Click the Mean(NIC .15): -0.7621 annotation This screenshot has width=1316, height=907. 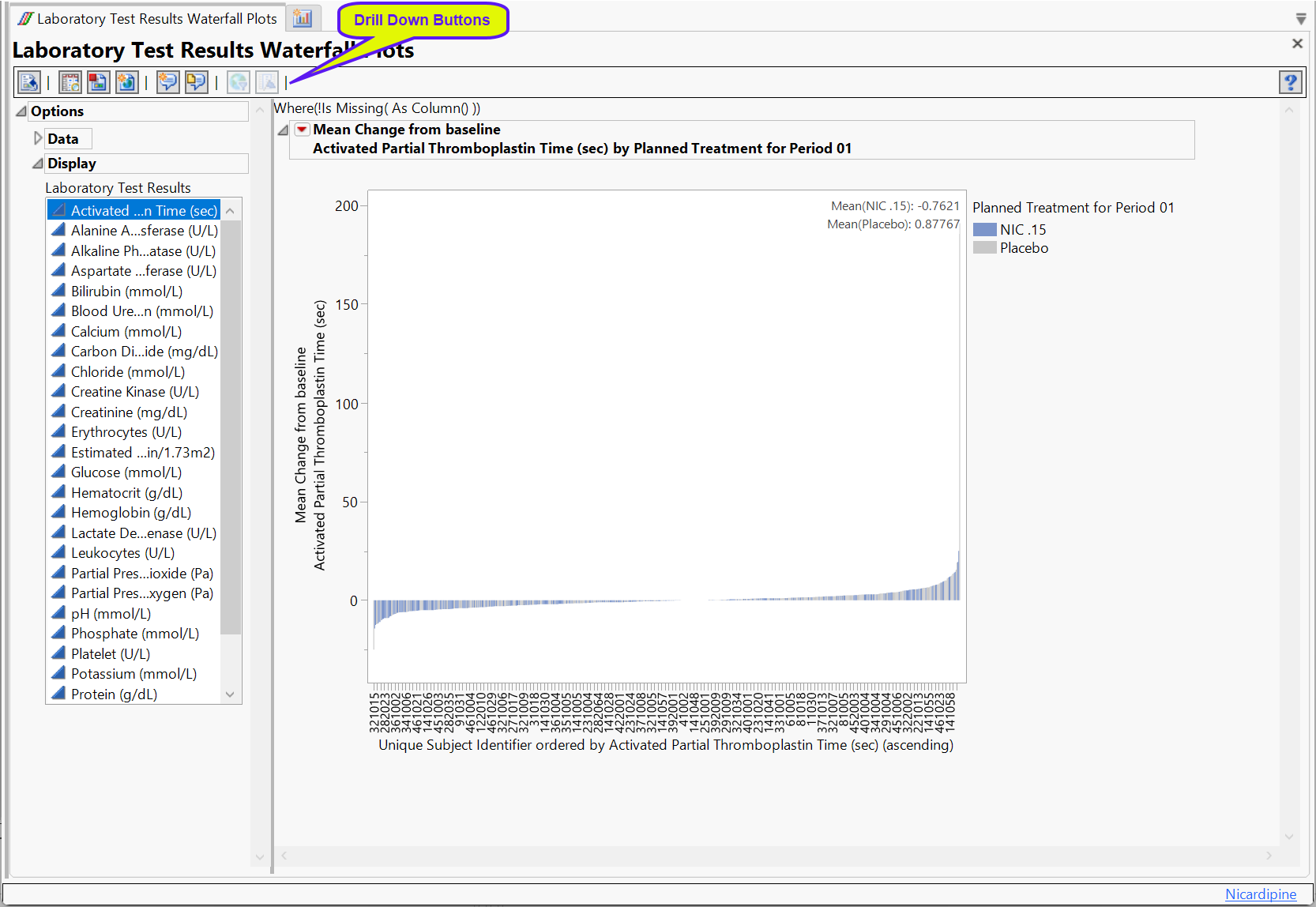pos(895,206)
